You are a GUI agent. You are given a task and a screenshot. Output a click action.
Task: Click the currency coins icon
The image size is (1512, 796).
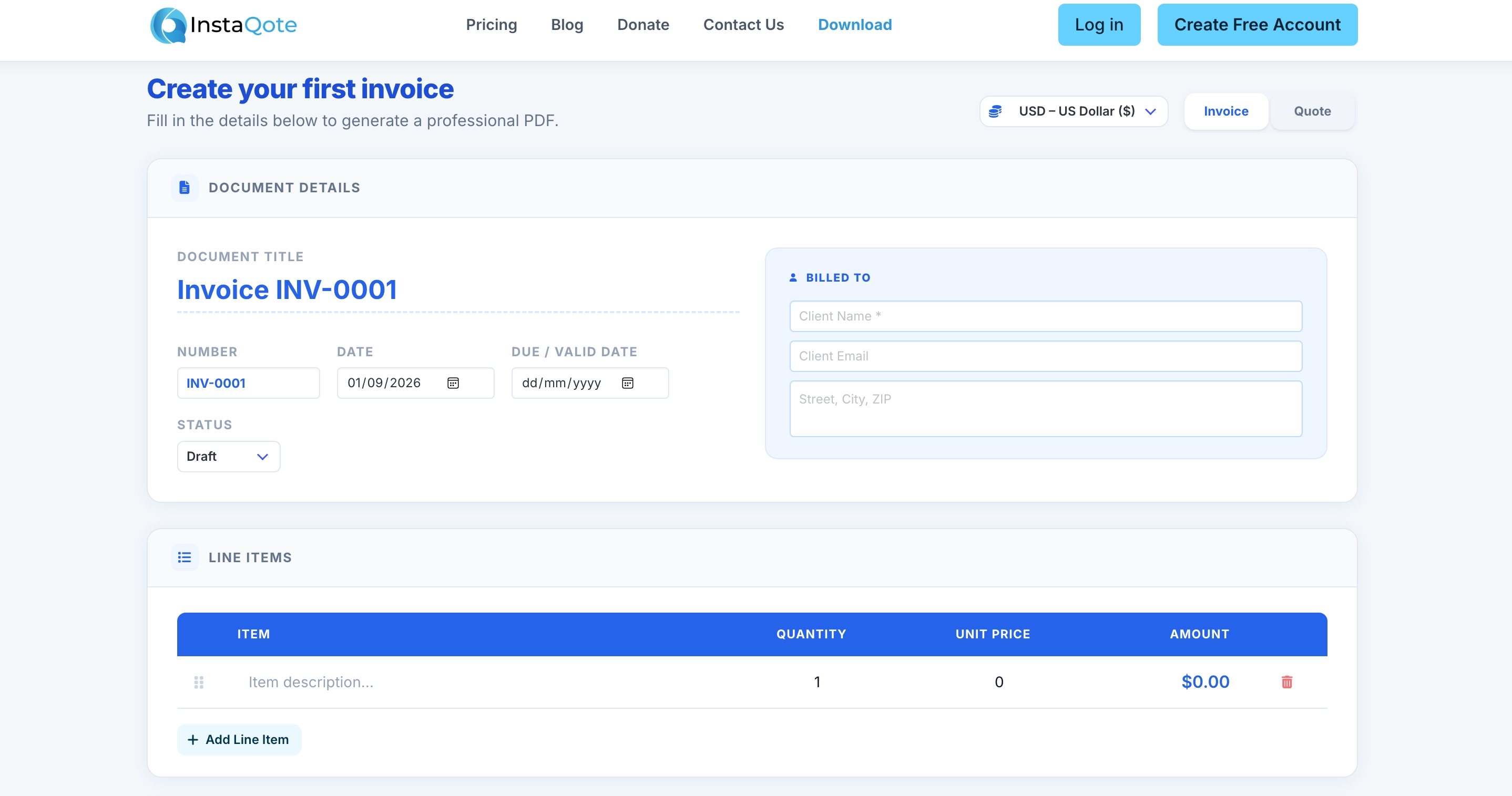click(995, 111)
